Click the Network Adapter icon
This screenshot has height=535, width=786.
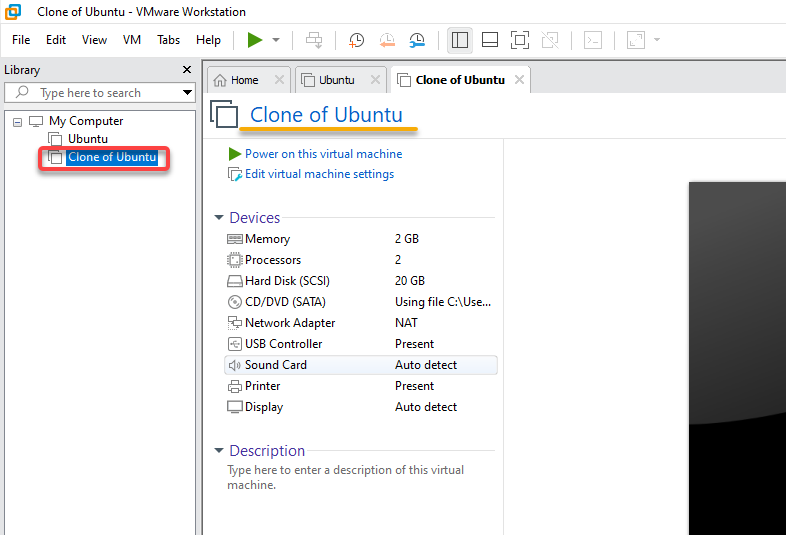(235, 323)
